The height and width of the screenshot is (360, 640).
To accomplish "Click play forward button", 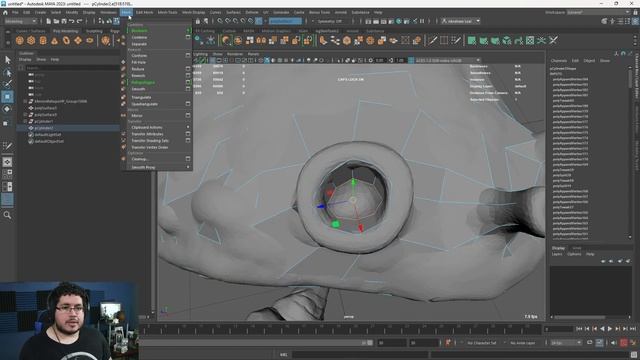I will pos(610,329).
